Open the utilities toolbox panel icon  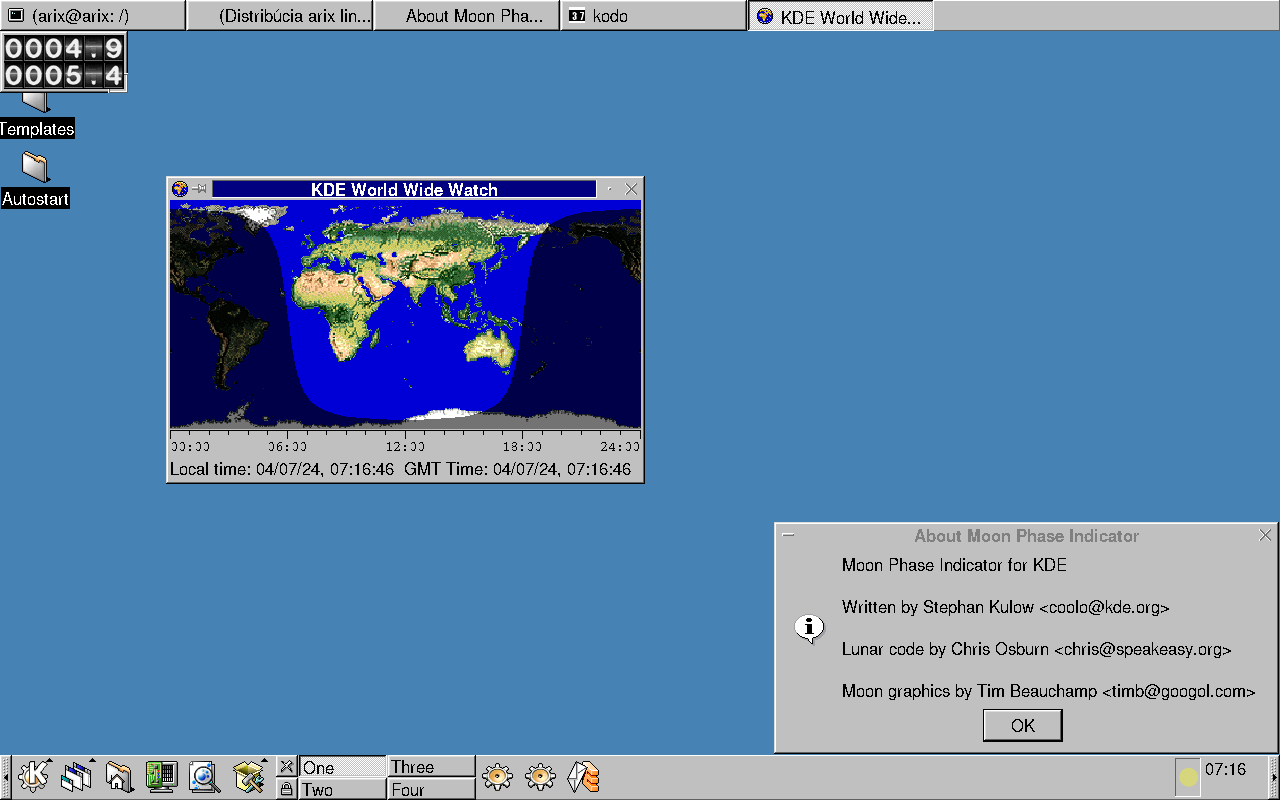point(248,777)
